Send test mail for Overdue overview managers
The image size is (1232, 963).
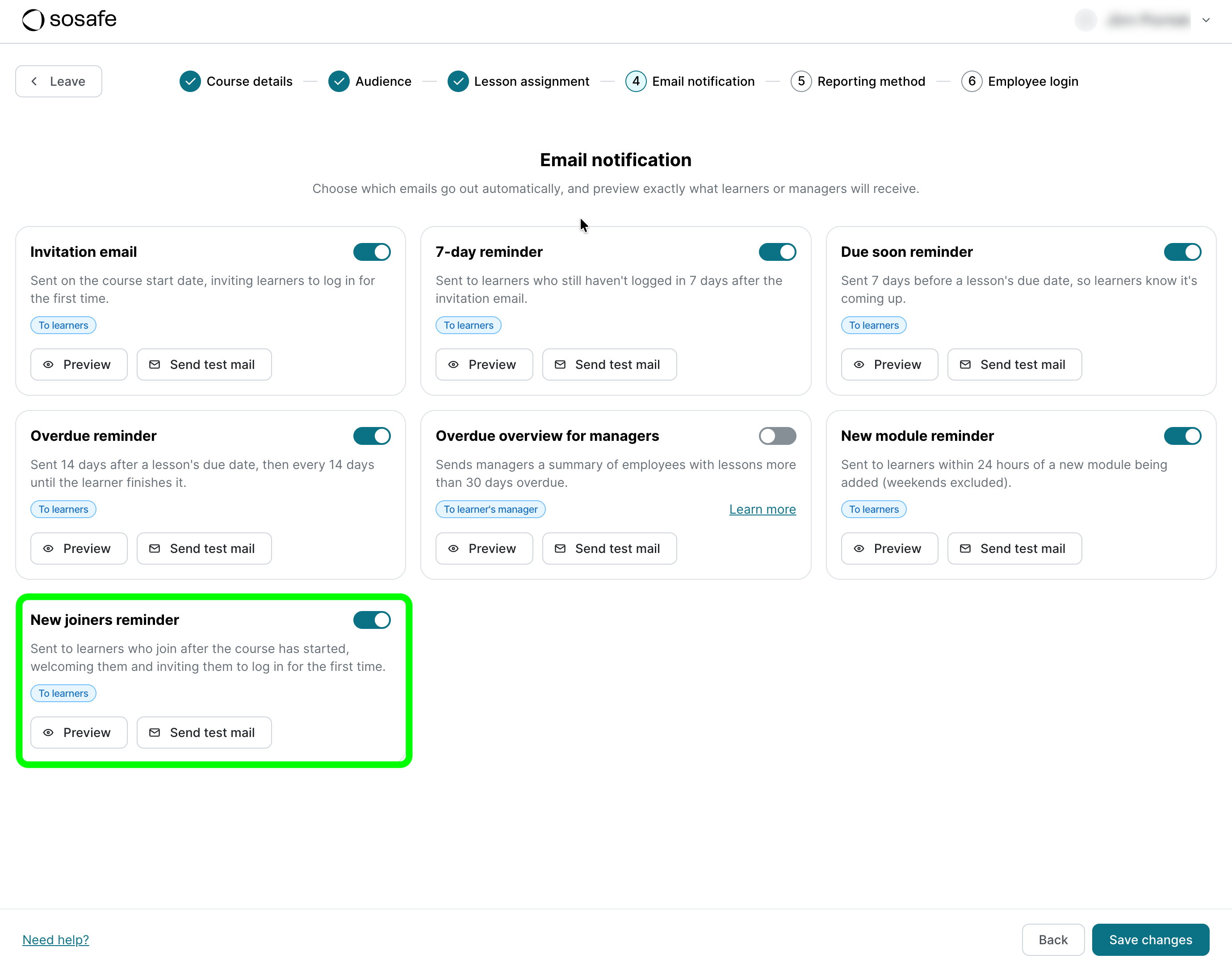click(x=609, y=548)
